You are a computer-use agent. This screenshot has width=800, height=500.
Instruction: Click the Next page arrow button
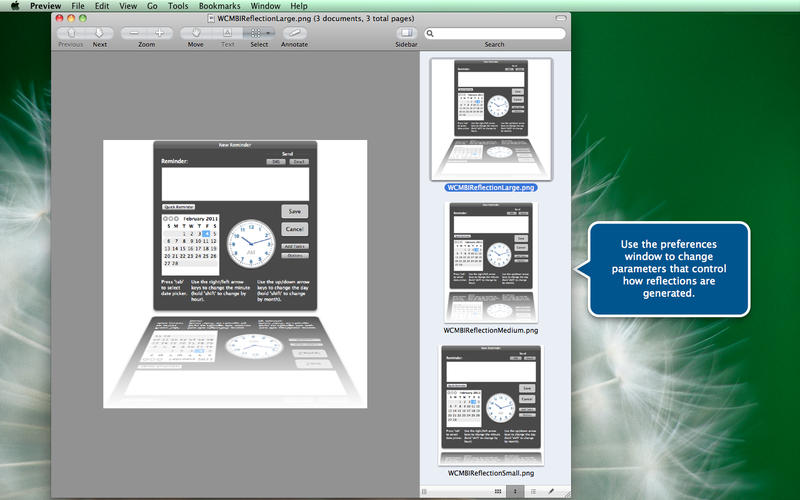tap(99, 33)
